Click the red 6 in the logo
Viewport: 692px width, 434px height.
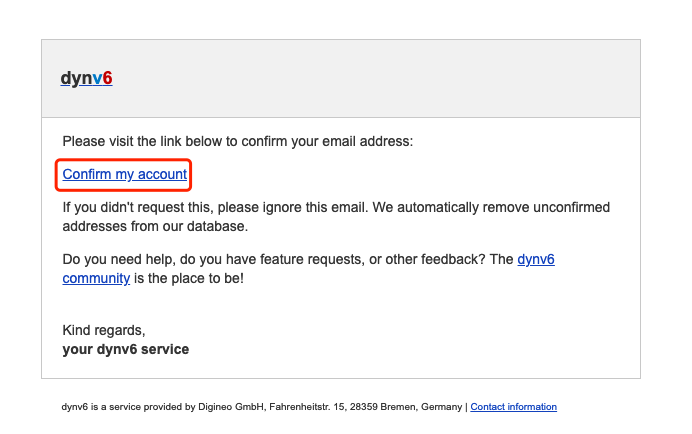[x=107, y=78]
